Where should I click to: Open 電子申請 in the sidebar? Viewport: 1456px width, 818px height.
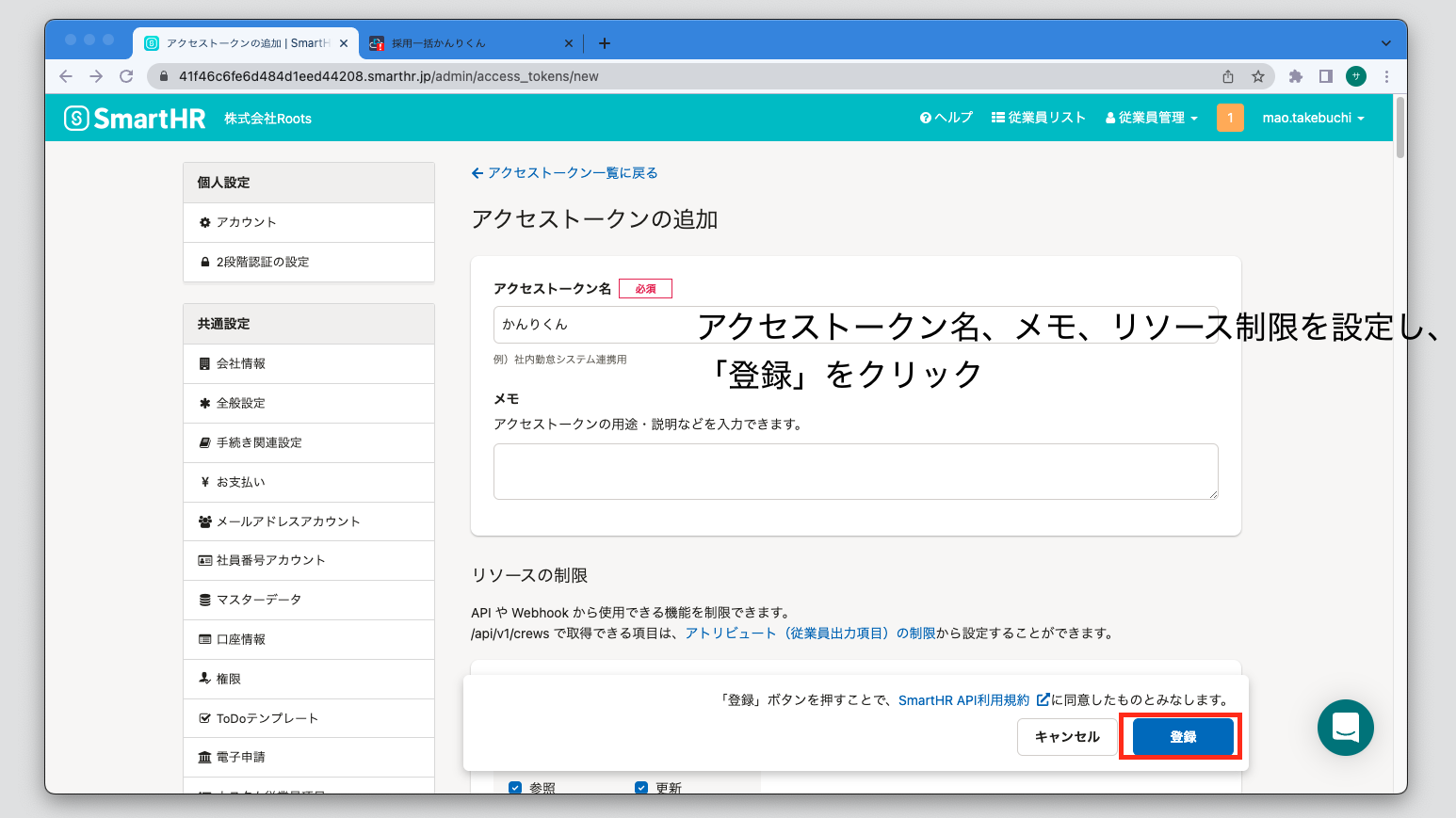309,757
